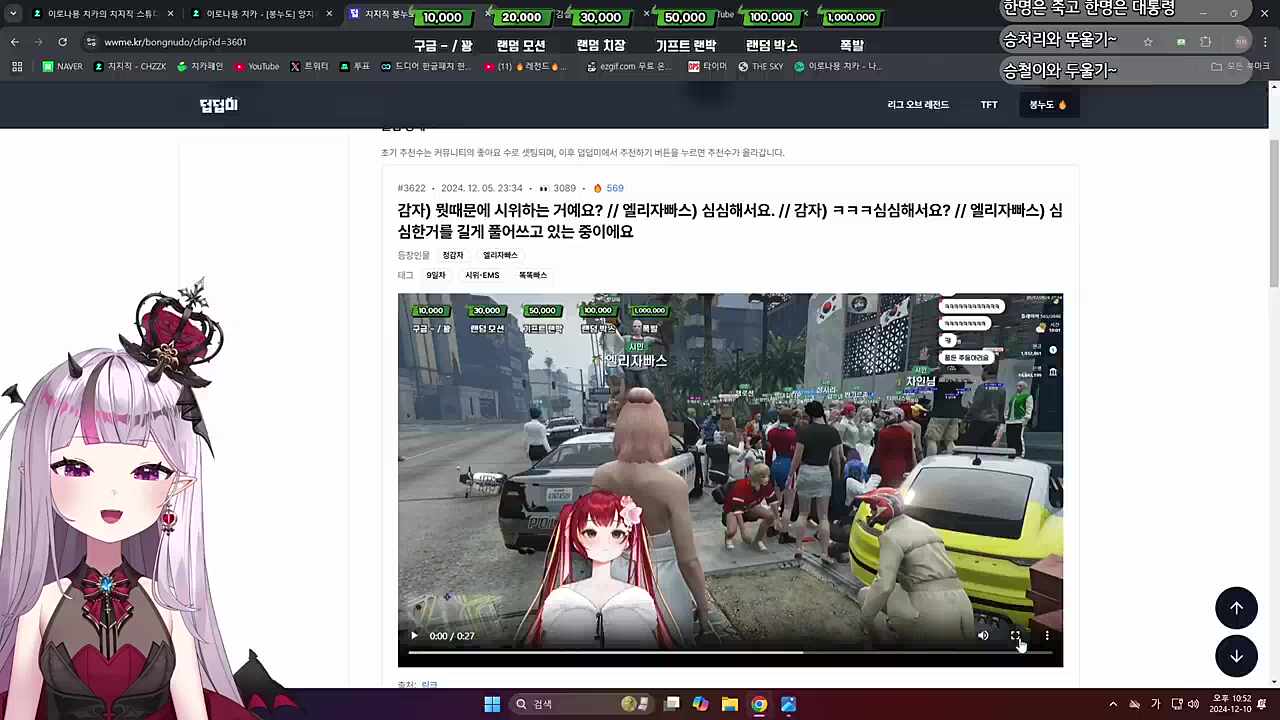1280x720 pixels.
Task: Open the 트위터 bookmark
Action: [x=309, y=67]
